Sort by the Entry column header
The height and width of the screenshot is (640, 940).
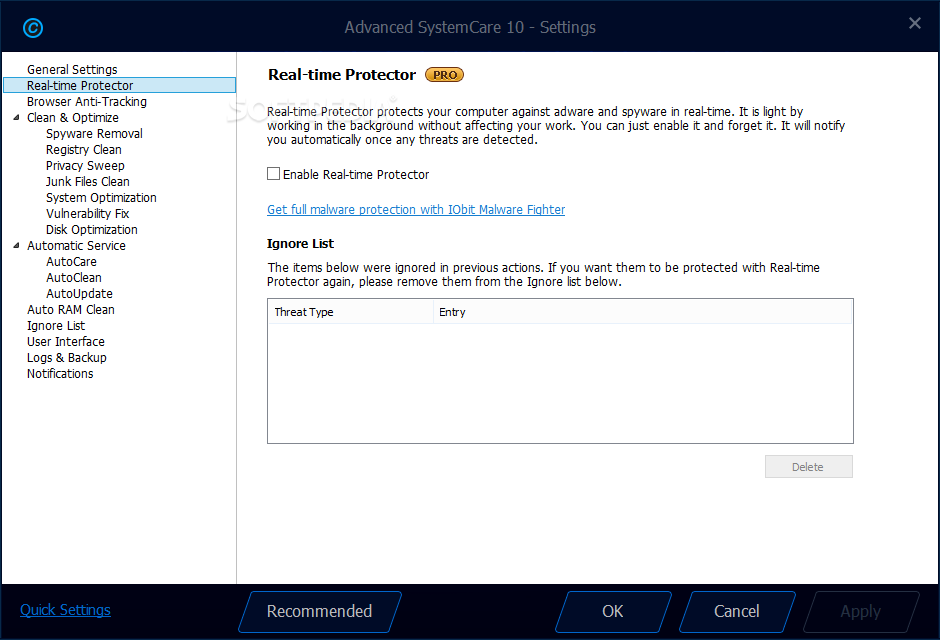(x=642, y=312)
